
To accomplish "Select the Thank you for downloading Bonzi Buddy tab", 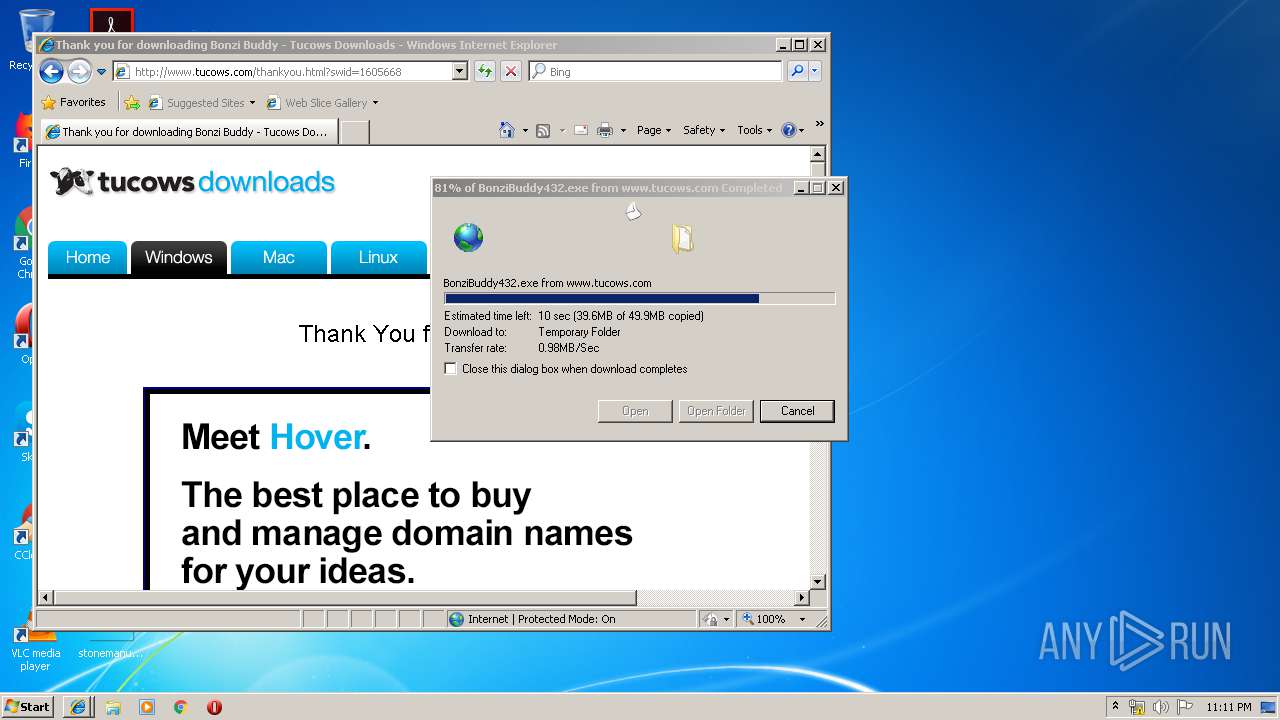I will coord(189,132).
